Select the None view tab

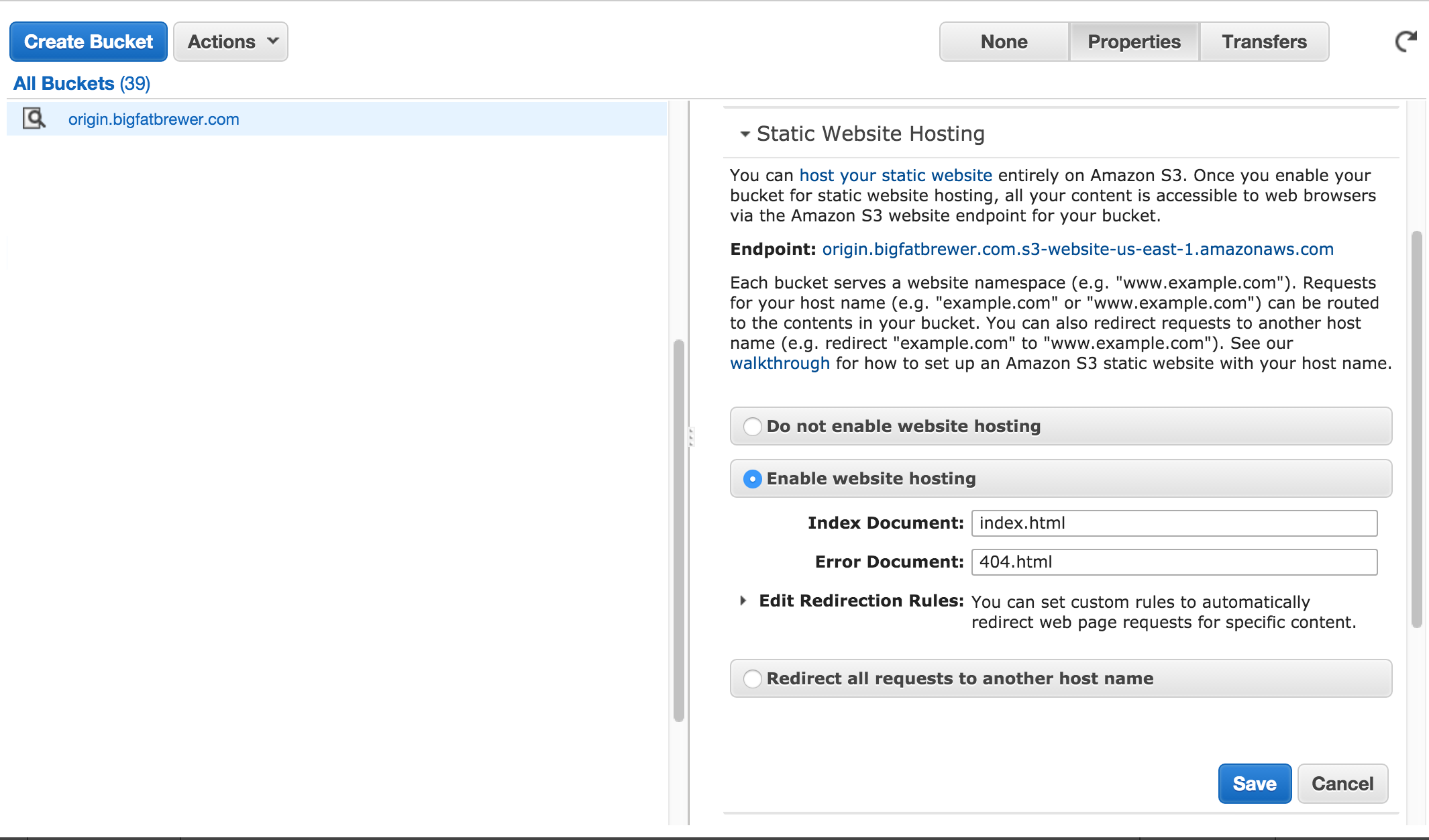point(1004,42)
